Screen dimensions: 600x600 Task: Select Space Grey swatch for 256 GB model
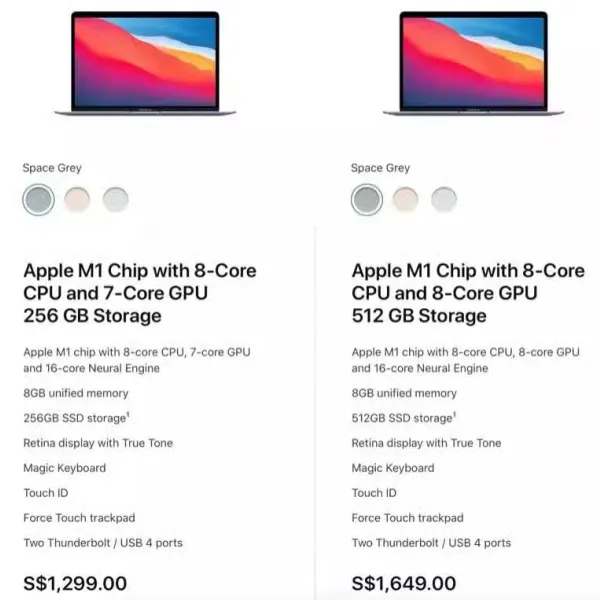38,199
